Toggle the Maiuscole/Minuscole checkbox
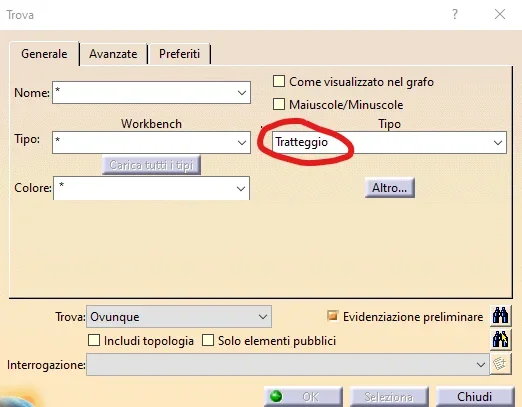This screenshot has width=522, height=407. pos(279,104)
